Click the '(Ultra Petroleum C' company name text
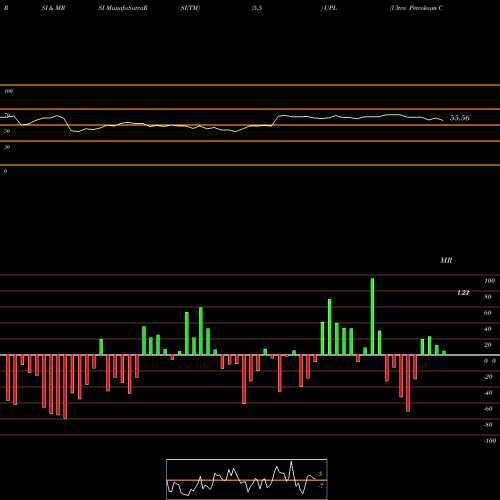Viewport: 500px width, 500px height. [416, 8]
